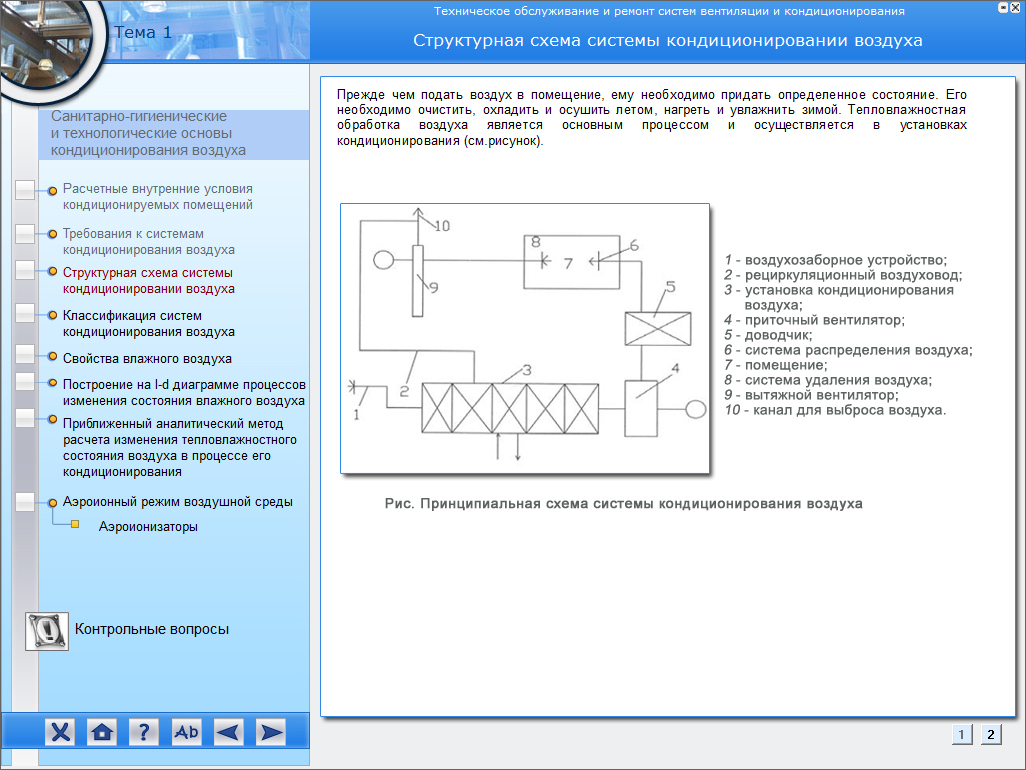Open the Приближенный аналитический метод расчета topic

[x=179, y=446]
